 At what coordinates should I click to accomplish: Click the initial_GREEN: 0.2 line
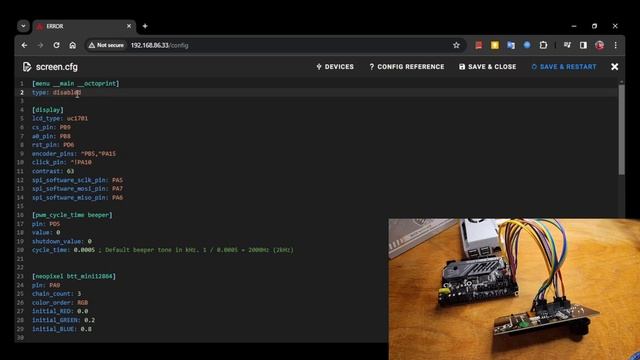click(x=63, y=320)
